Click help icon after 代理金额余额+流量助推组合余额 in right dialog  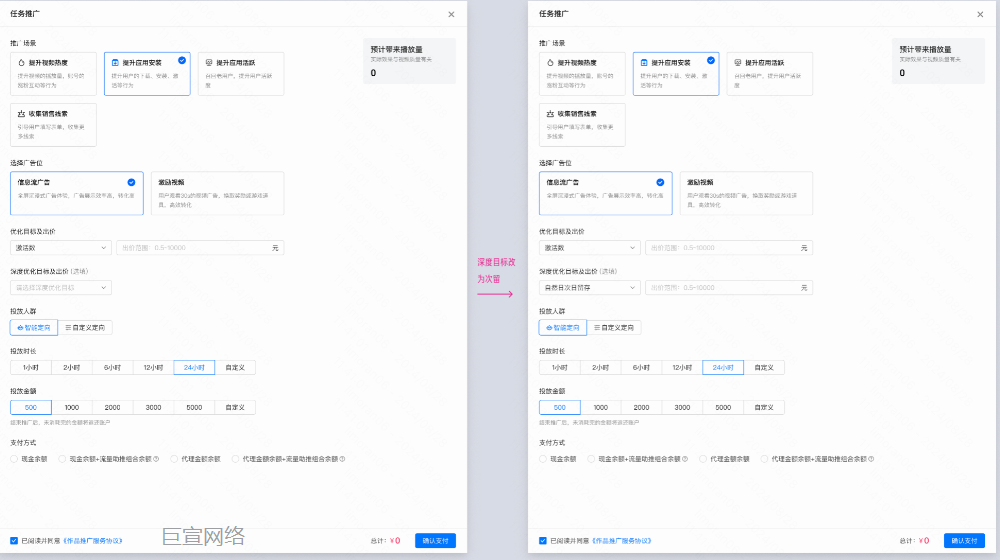pyautogui.click(x=871, y=459)
